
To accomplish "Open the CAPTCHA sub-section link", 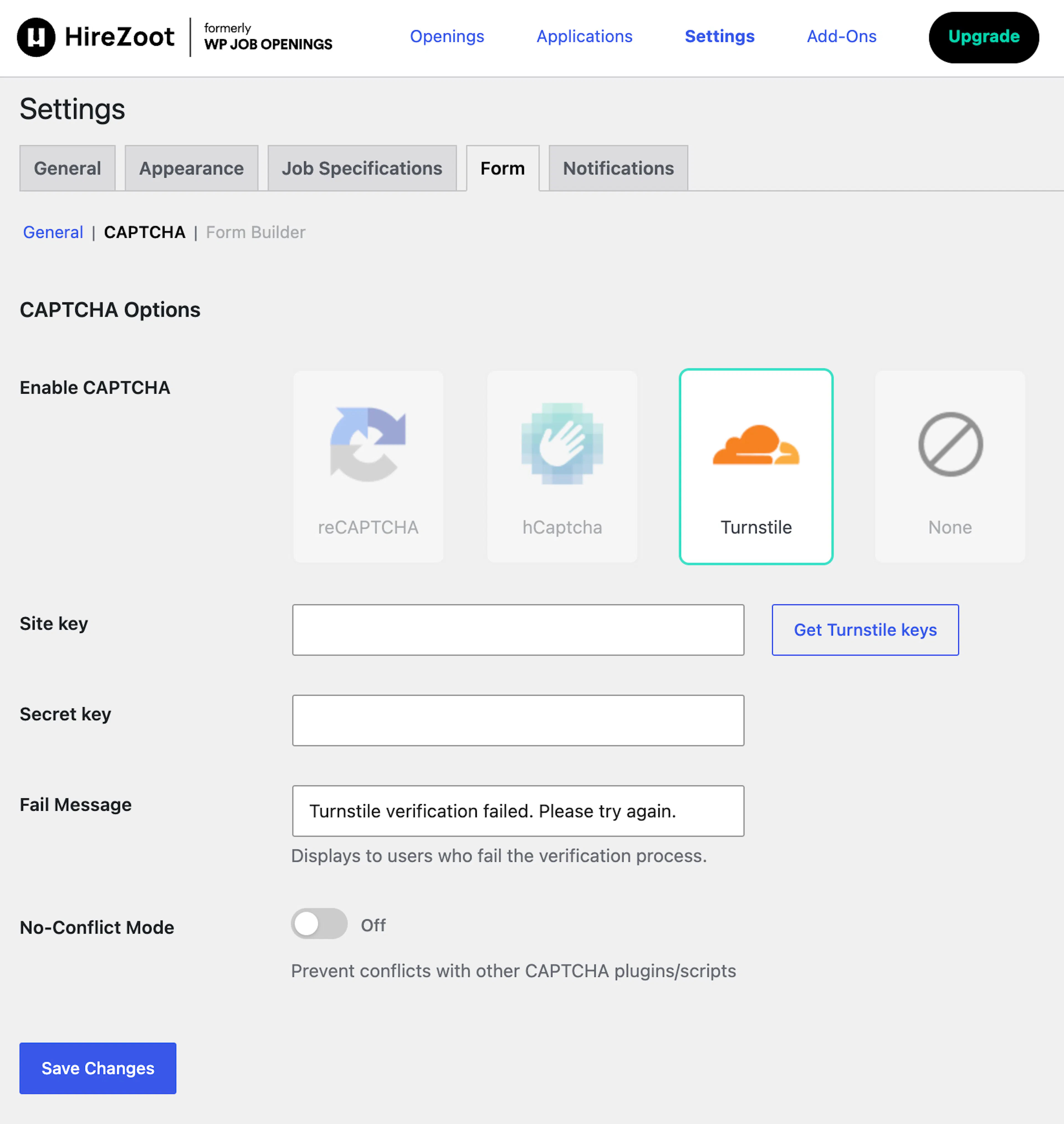I will 145,233.
